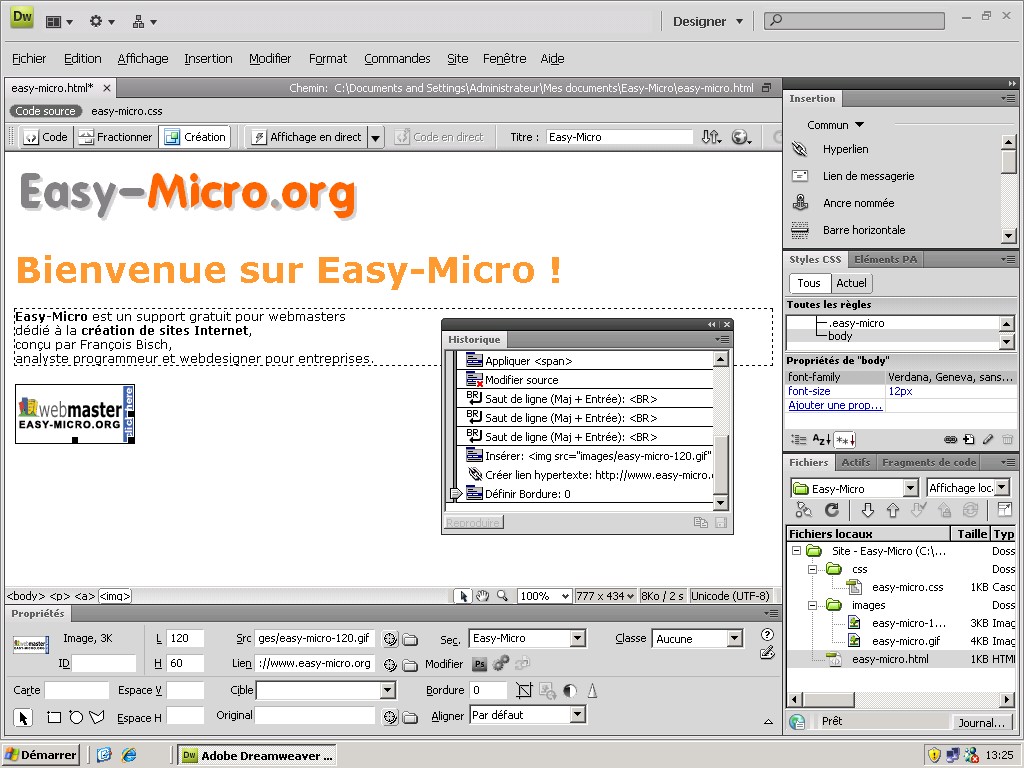Viewport: 1024px width, 768px height.
Task: Open the Insertion menu
Action: (x=208, y=59)
